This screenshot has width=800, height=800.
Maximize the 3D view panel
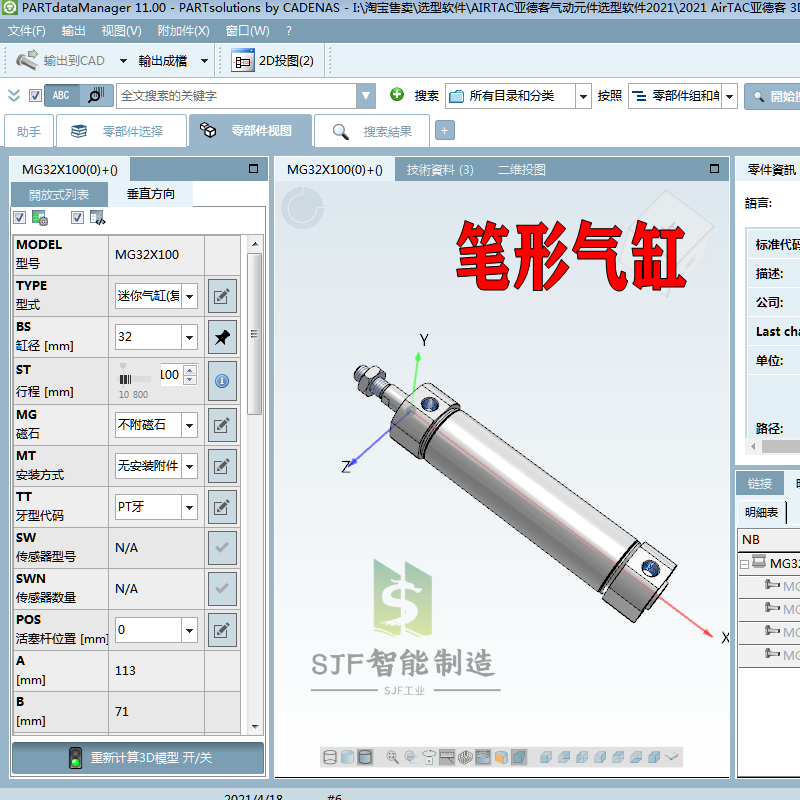[x=714, y=169]
